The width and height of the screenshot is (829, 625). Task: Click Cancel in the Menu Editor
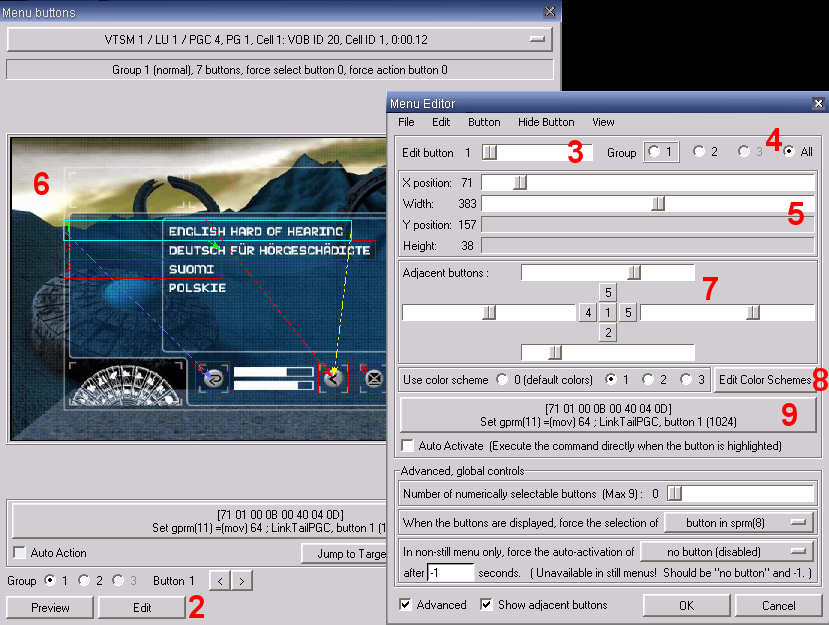(778, 605)
